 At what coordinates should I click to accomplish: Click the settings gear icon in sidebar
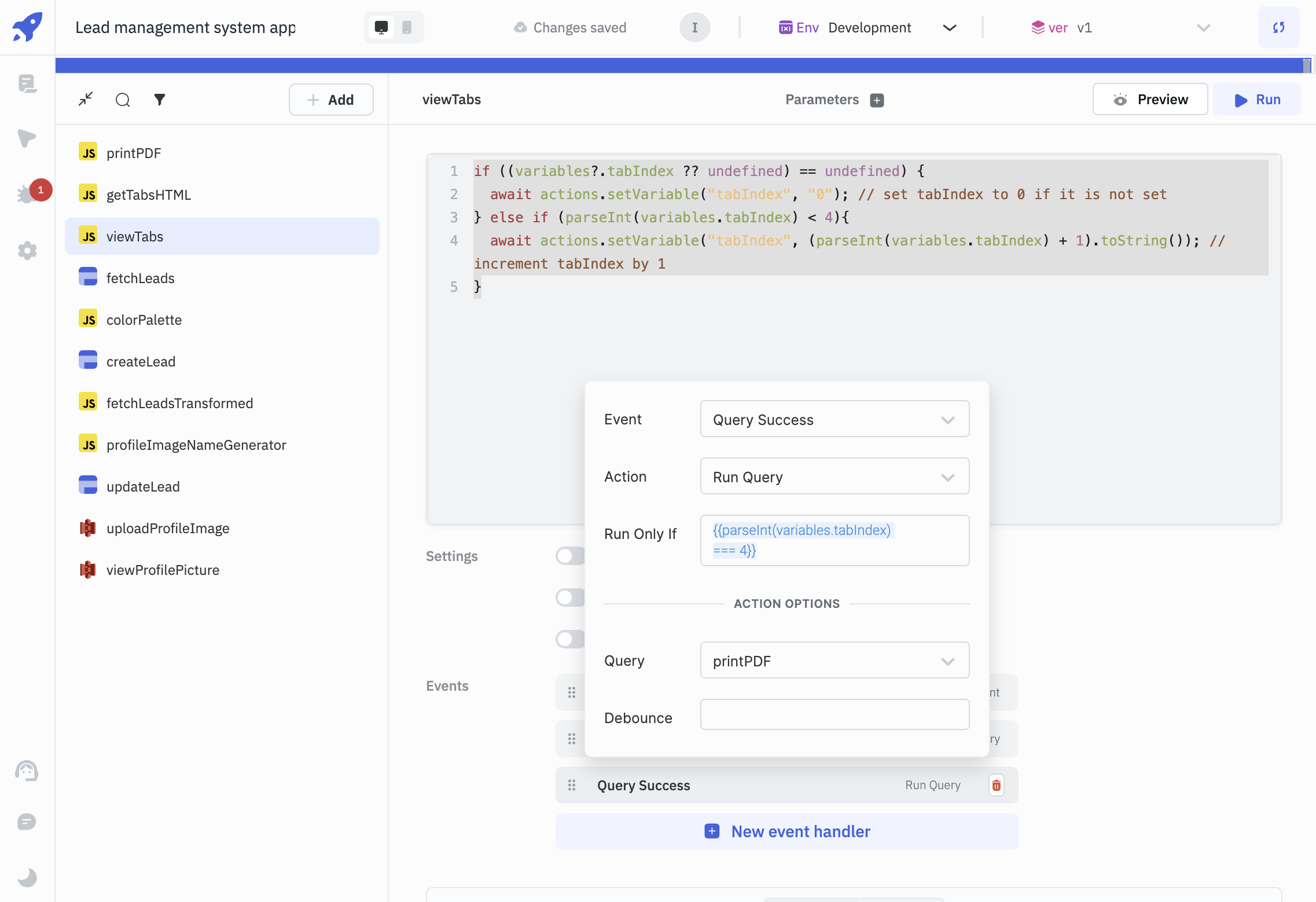coord(27,250)
